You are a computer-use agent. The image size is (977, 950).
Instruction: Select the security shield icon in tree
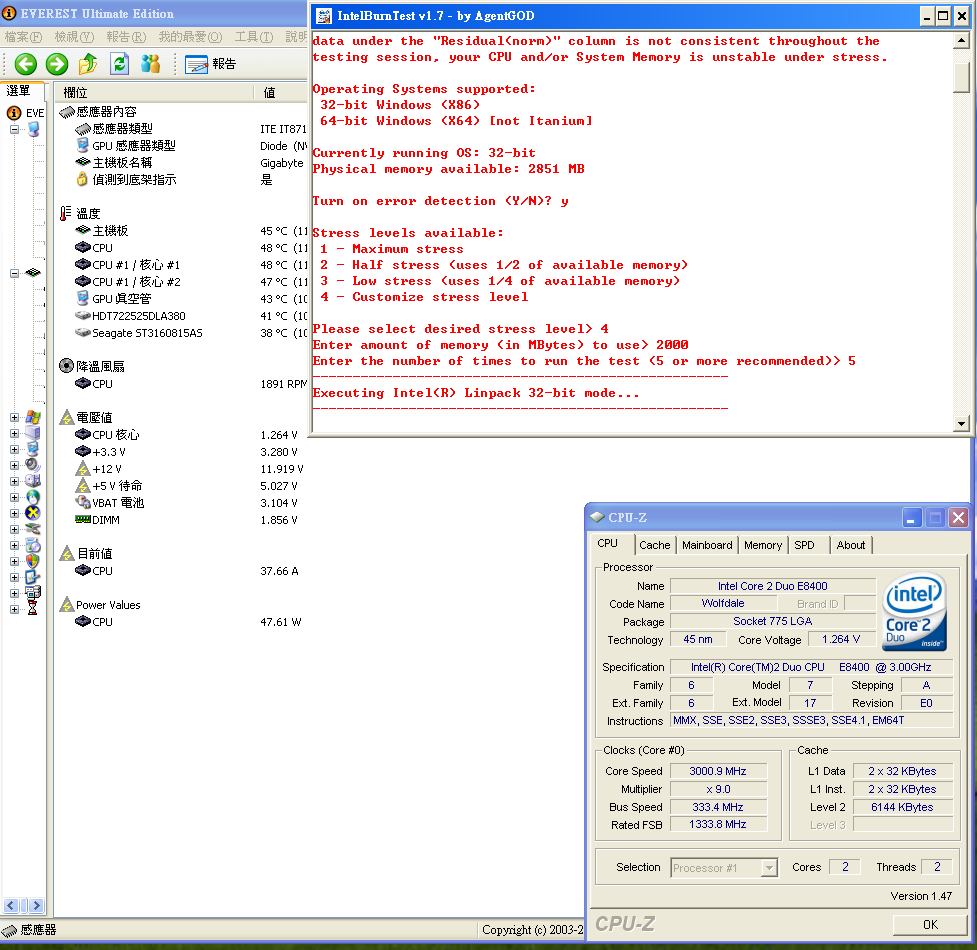click(x=33, y=561)
